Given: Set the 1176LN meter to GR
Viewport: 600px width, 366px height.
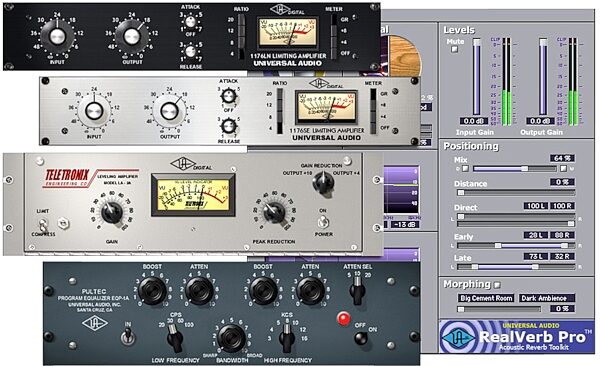Looking at the screenshot, I should pyautogui.click(x=334, y=20).
